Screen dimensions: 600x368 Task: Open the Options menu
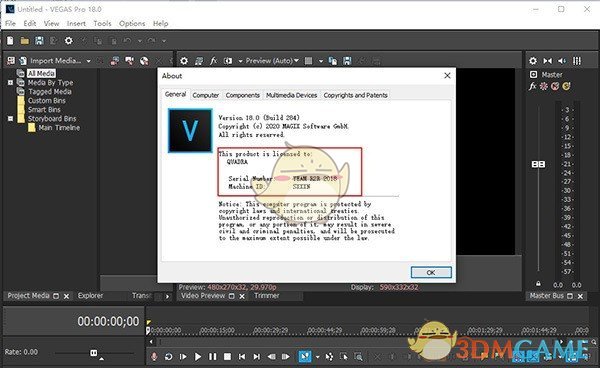pos(132,23)
